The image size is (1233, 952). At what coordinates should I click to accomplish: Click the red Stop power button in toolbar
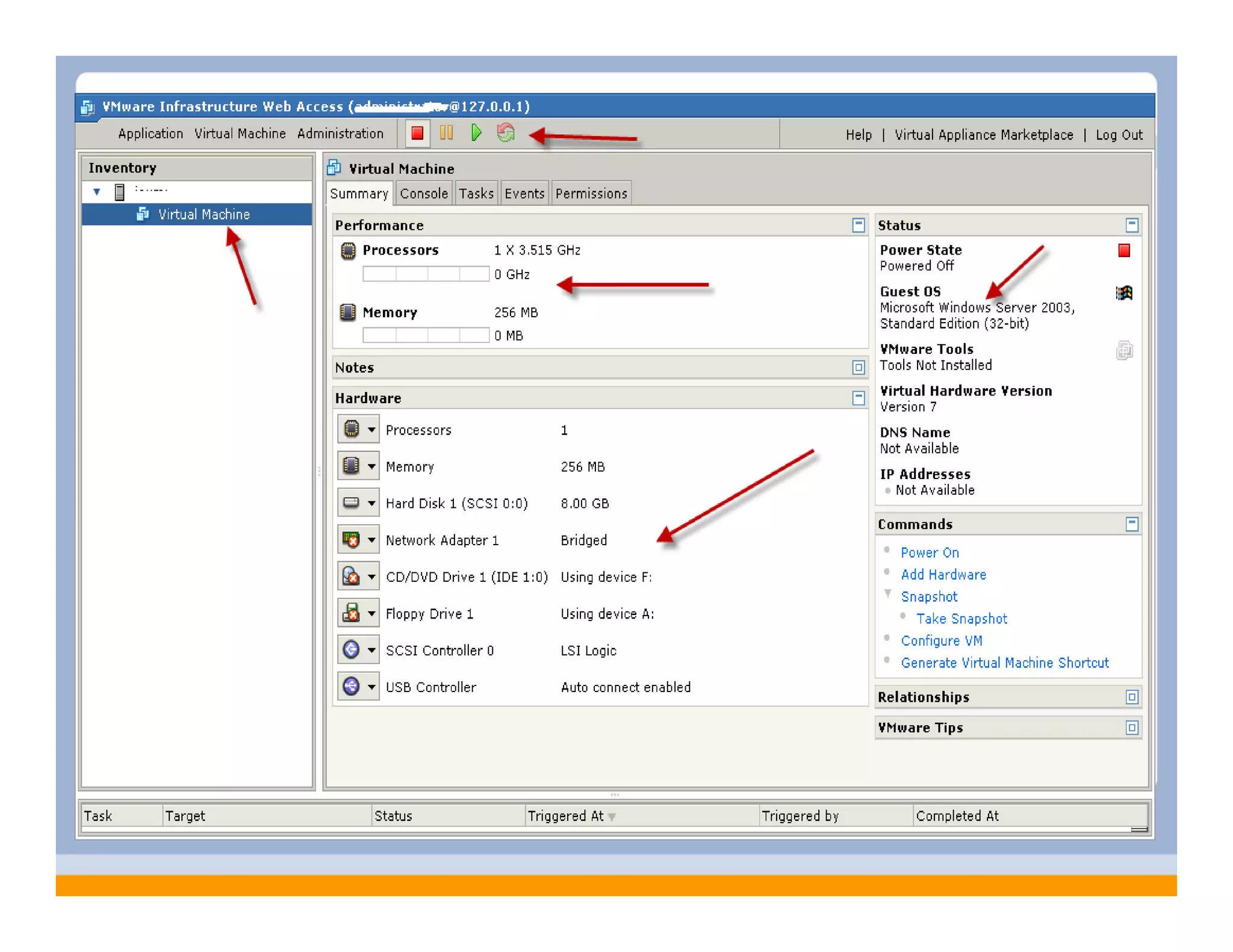[417, 133]
